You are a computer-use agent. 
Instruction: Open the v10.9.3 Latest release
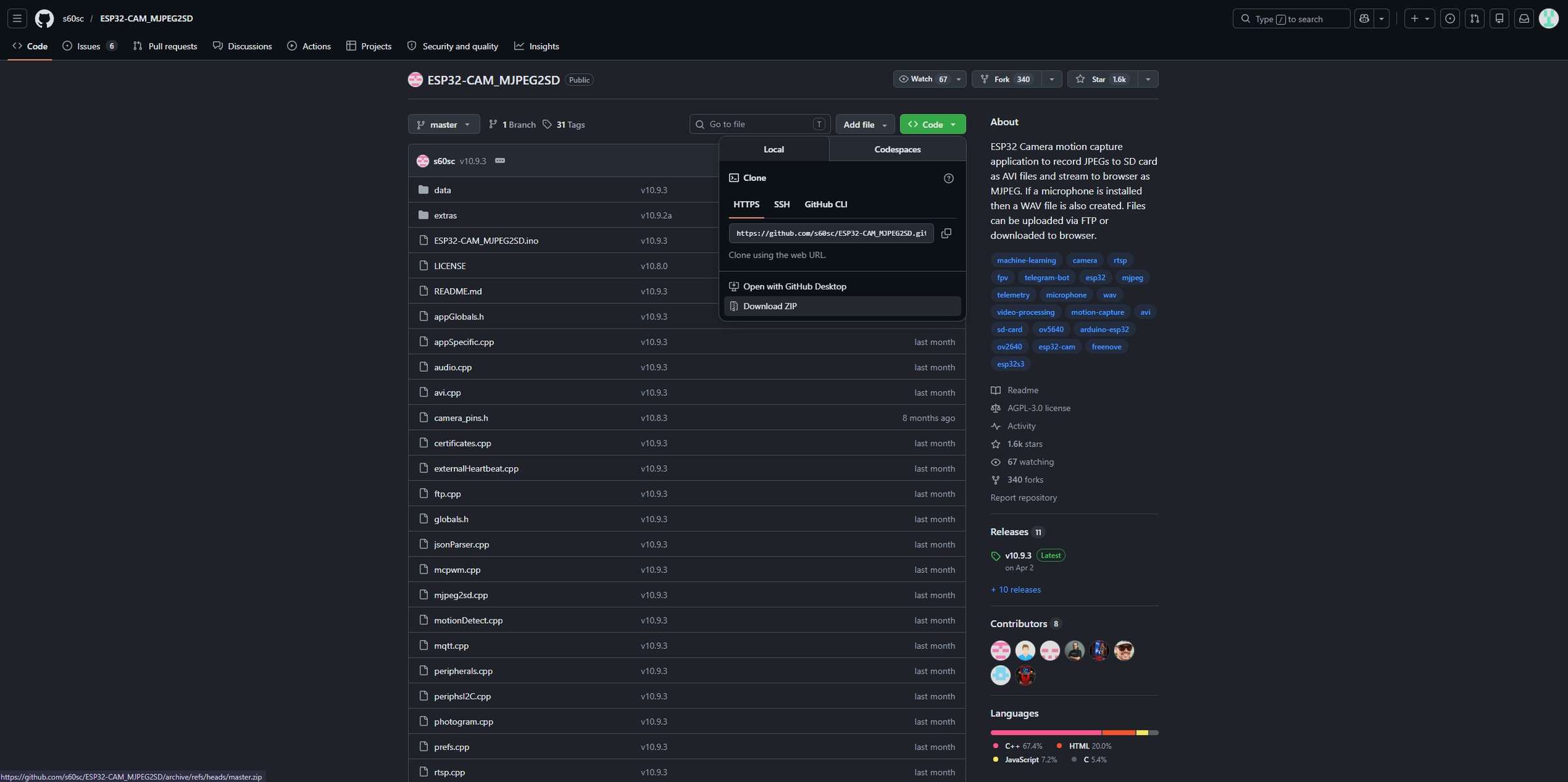click(x=1028, y=555)
